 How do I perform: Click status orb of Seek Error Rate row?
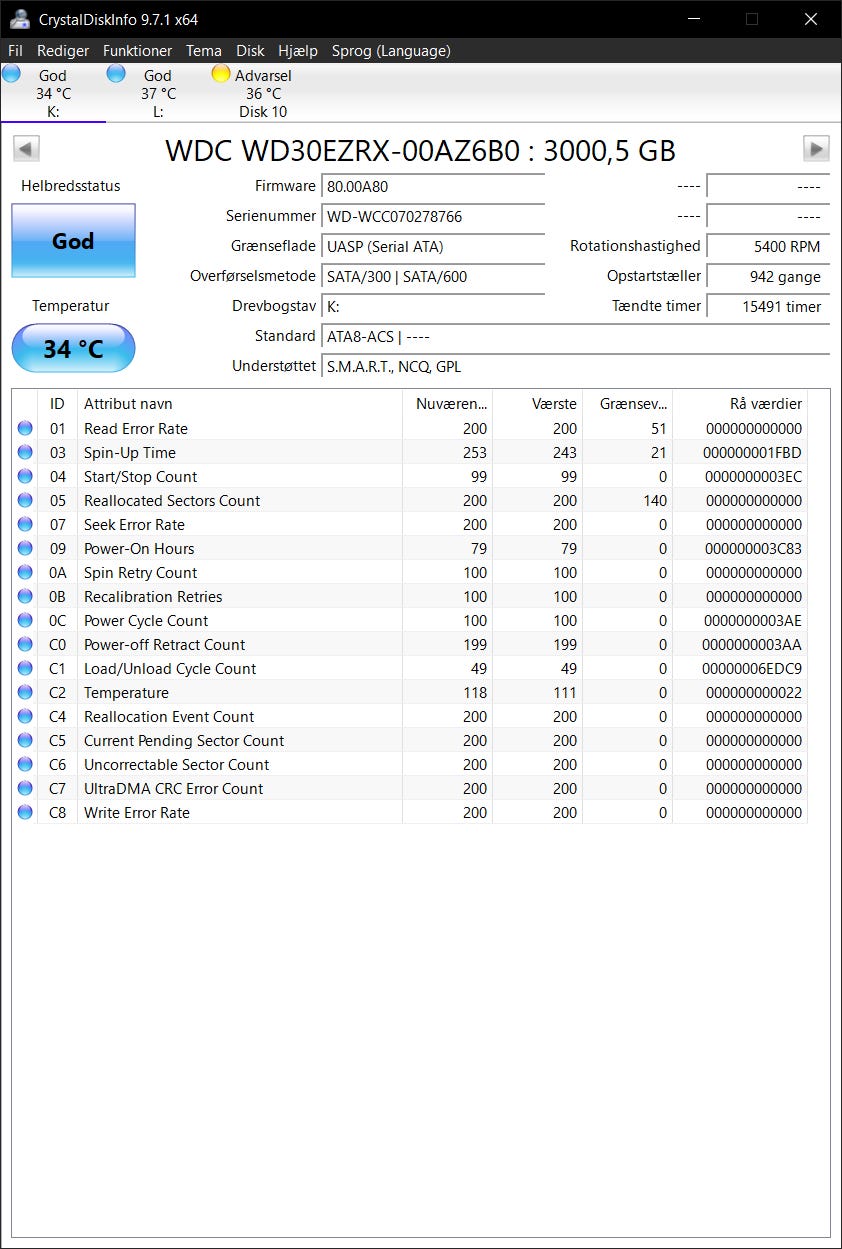tap(25, 525)
